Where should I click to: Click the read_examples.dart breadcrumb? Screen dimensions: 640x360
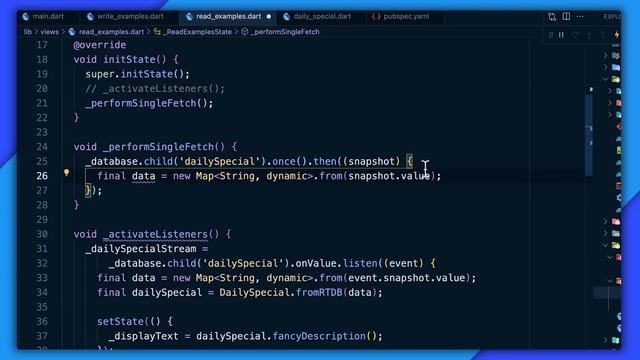tap(111, 32)
